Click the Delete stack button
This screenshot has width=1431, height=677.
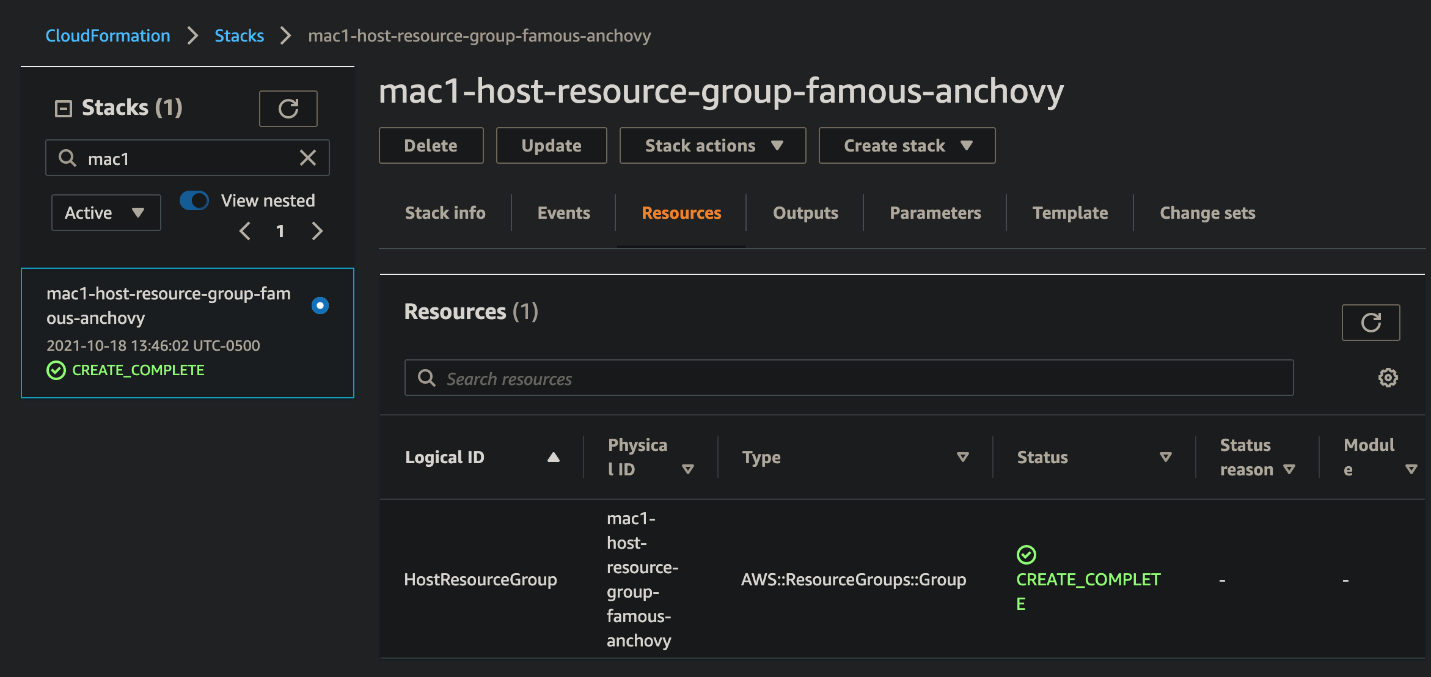pyautogui.click(x=431, y=145)
